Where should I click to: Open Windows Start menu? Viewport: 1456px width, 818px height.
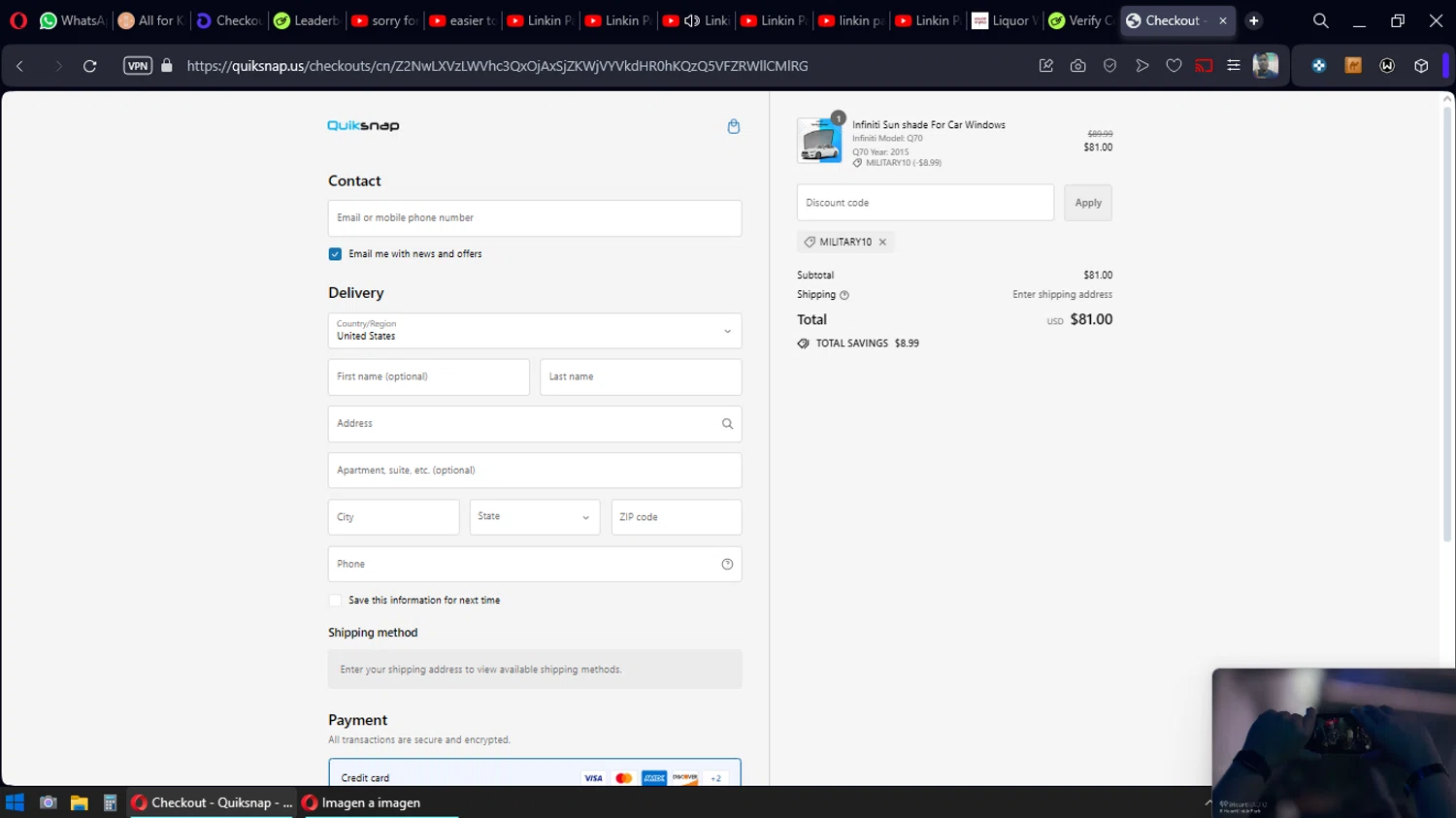(x=15, y=802)
